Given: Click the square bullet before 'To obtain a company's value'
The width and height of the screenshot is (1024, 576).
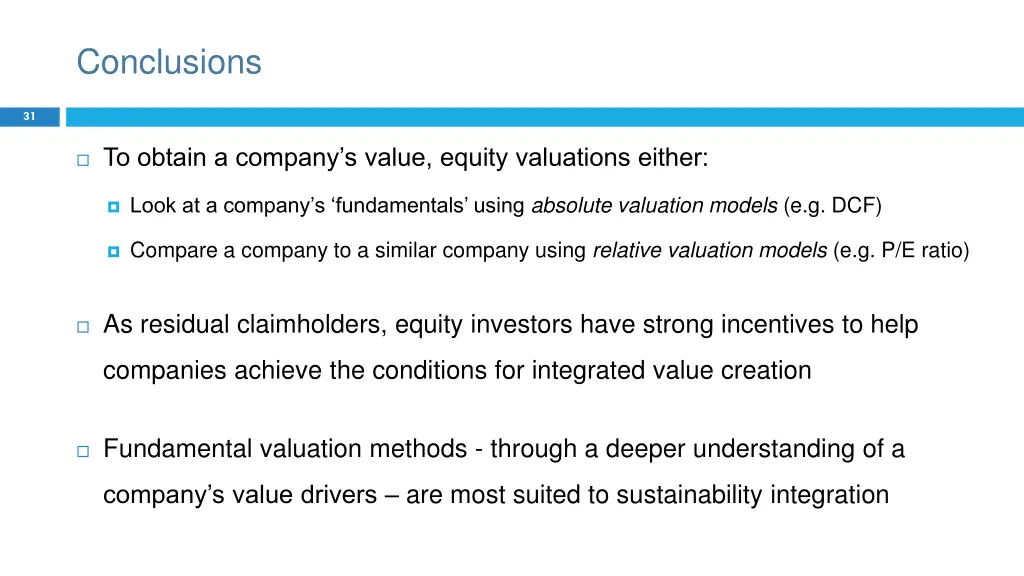Looking at the screenshot, I should pyautogui.click(x=83, y=160).
